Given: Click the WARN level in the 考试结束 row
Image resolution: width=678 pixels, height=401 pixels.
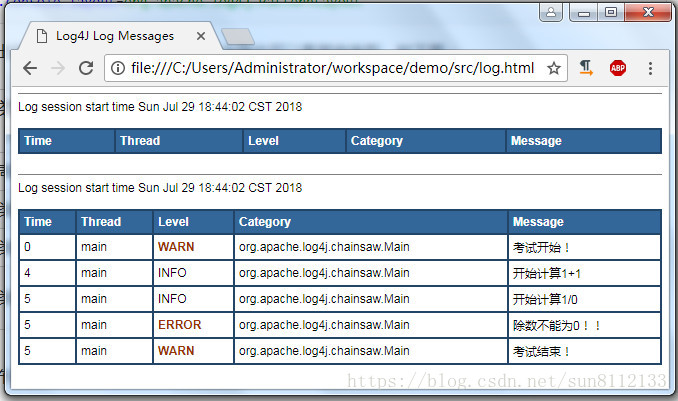Looking at the screenshot, I should coord(176,351).
